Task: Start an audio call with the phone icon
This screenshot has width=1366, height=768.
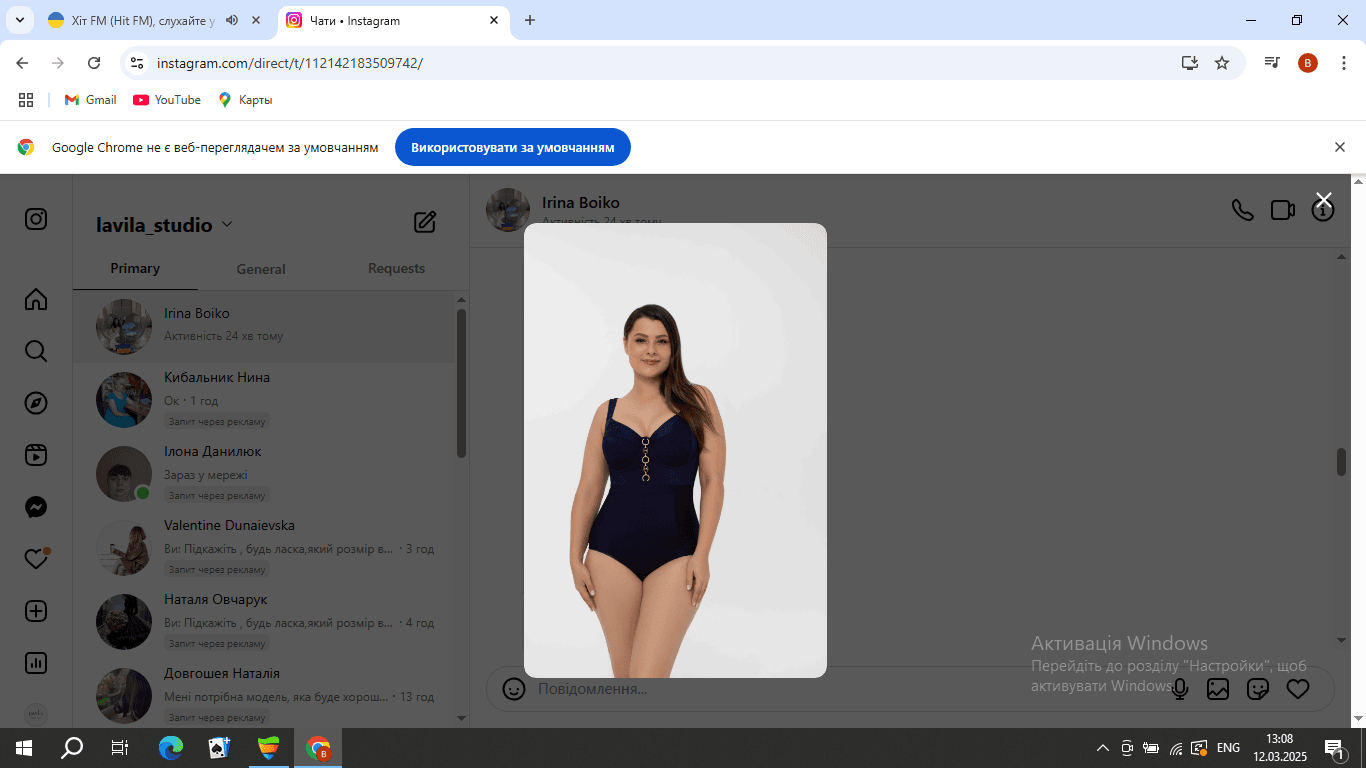Action: 1242,210
